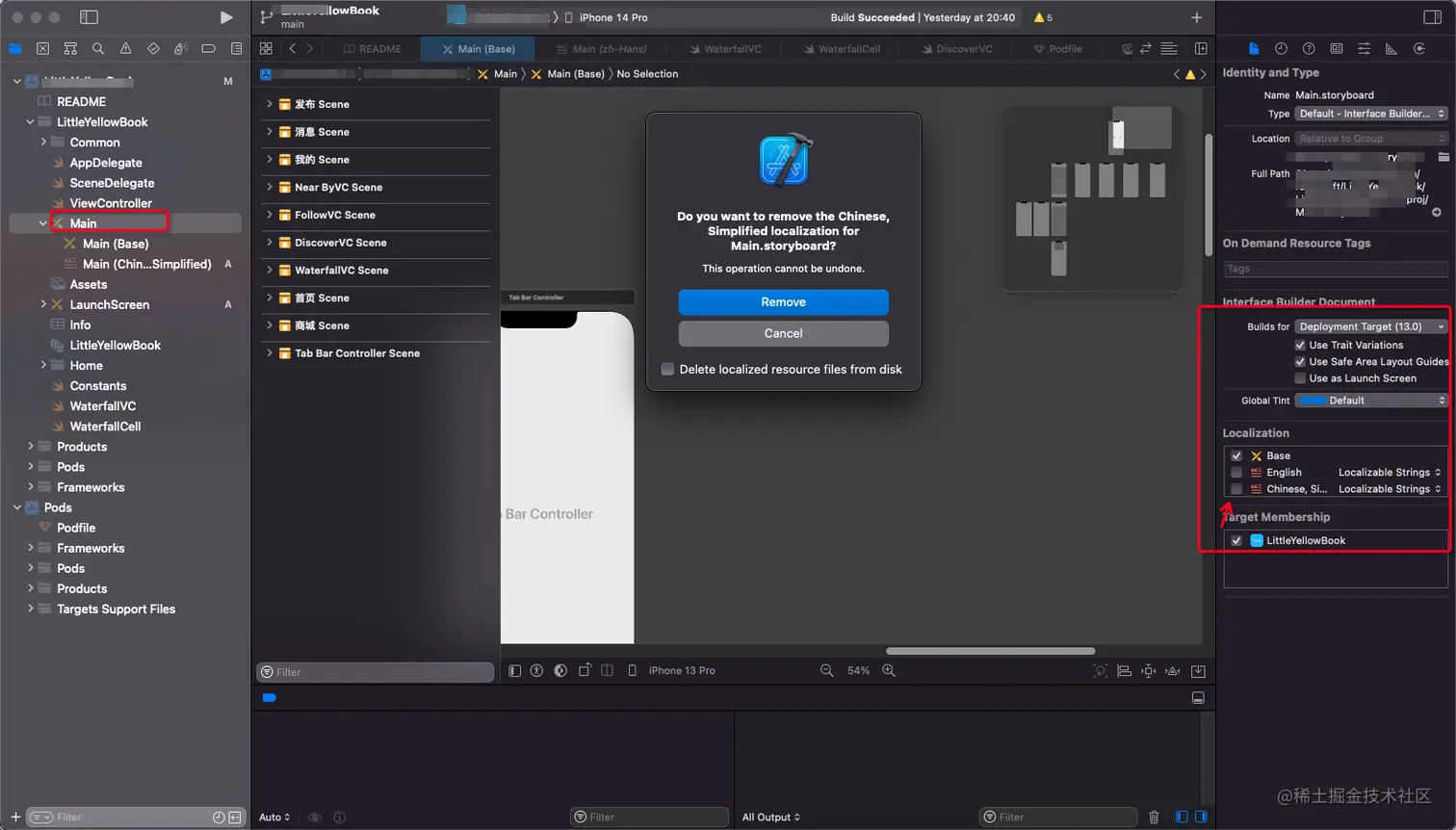Image resolution: width=1456 pixels, height=830 pixels.
Task: Collapse the Main storyboard group
Action: (43, 223)
